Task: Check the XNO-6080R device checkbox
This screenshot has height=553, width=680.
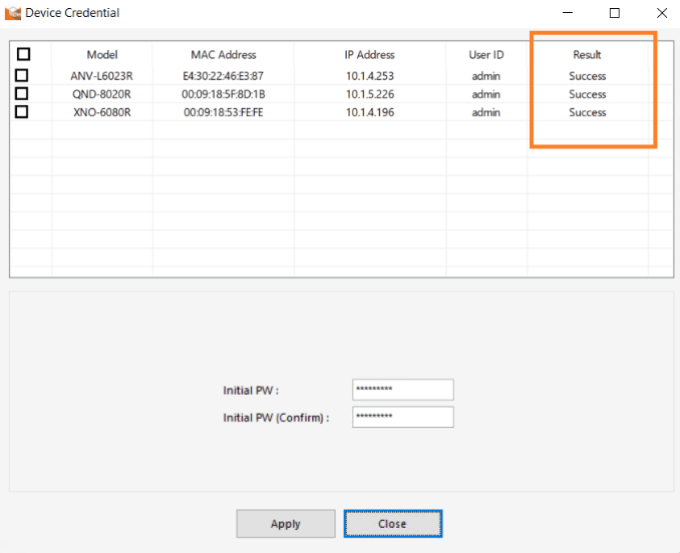Action: coord(22,112)
